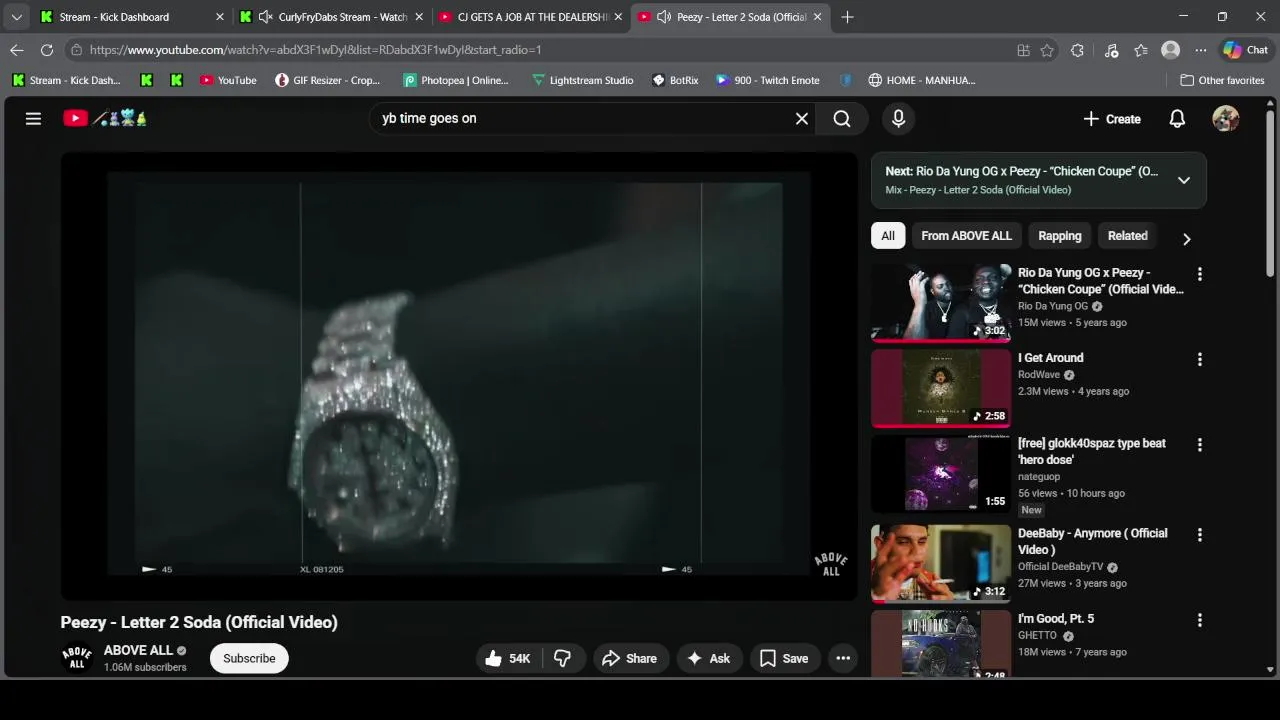Viewport: 1280px width, 720px height.
Task: Open the ABOVE ALL channel avatar
Action: click(x=77, y=658)
